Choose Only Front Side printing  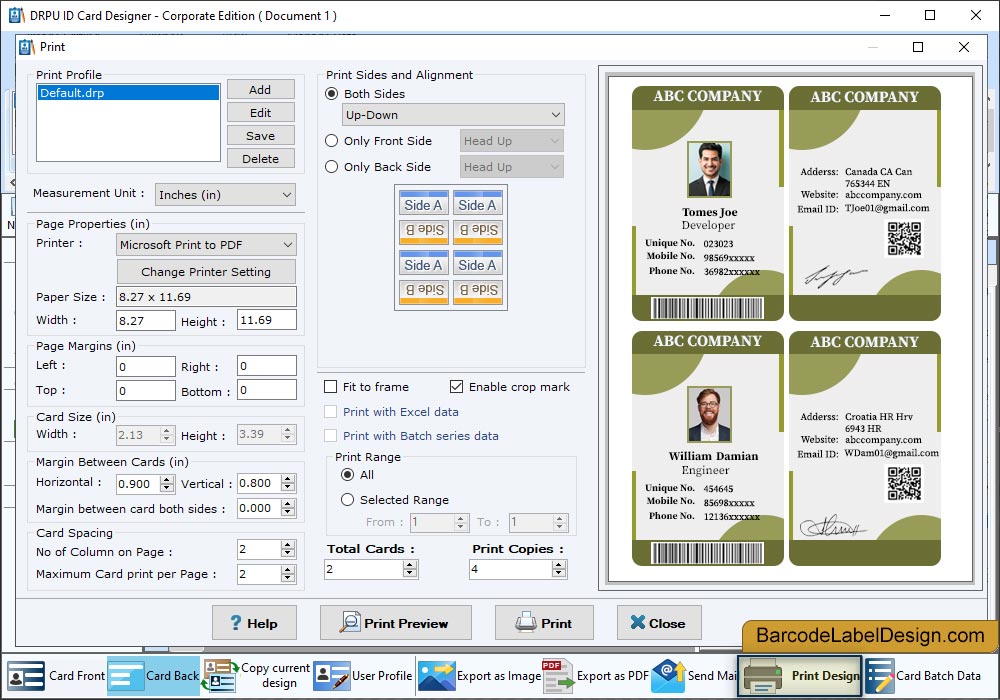(332, 141)
